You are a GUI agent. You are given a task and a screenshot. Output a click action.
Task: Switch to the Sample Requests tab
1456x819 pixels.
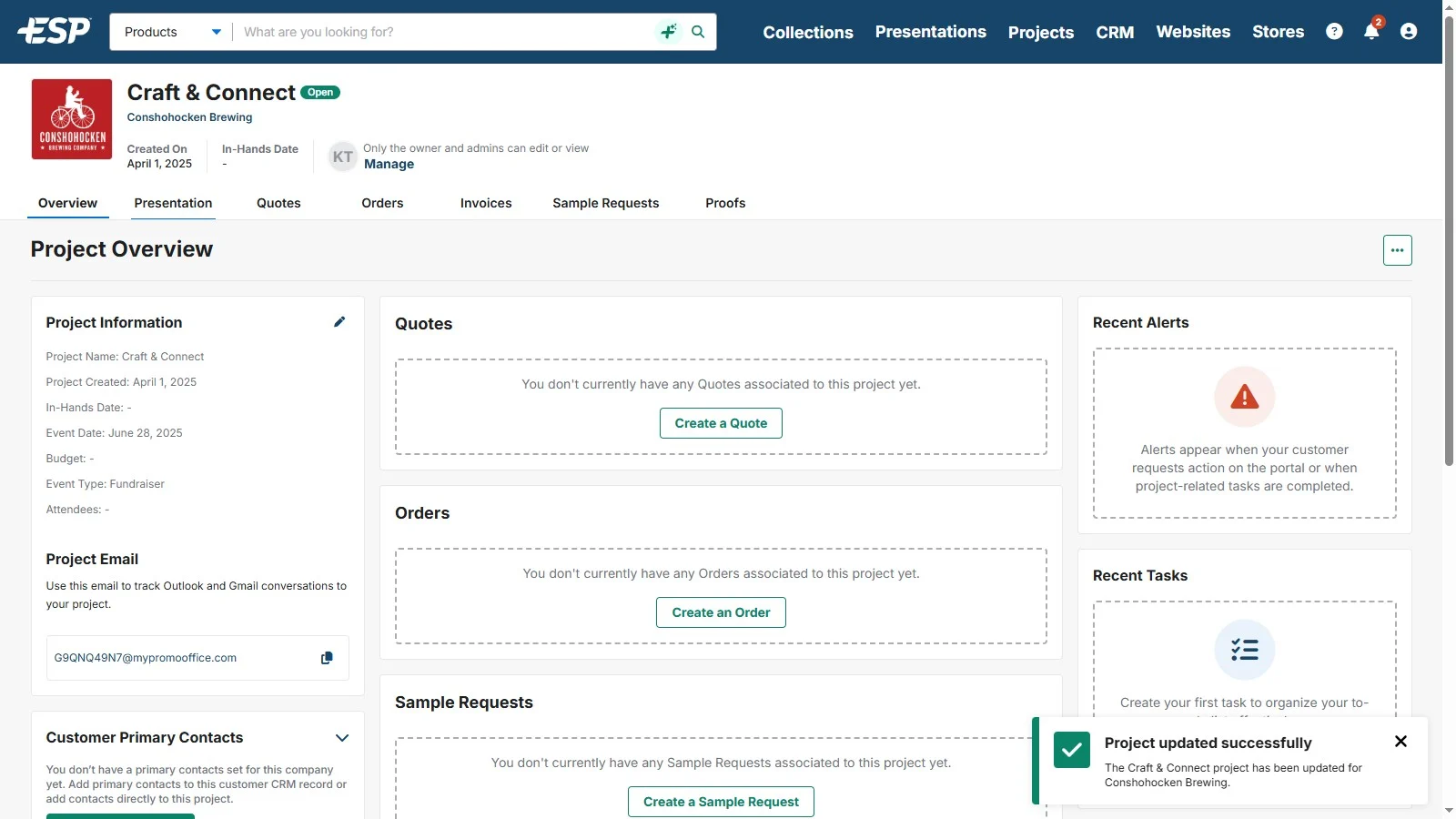coord(606,203)
